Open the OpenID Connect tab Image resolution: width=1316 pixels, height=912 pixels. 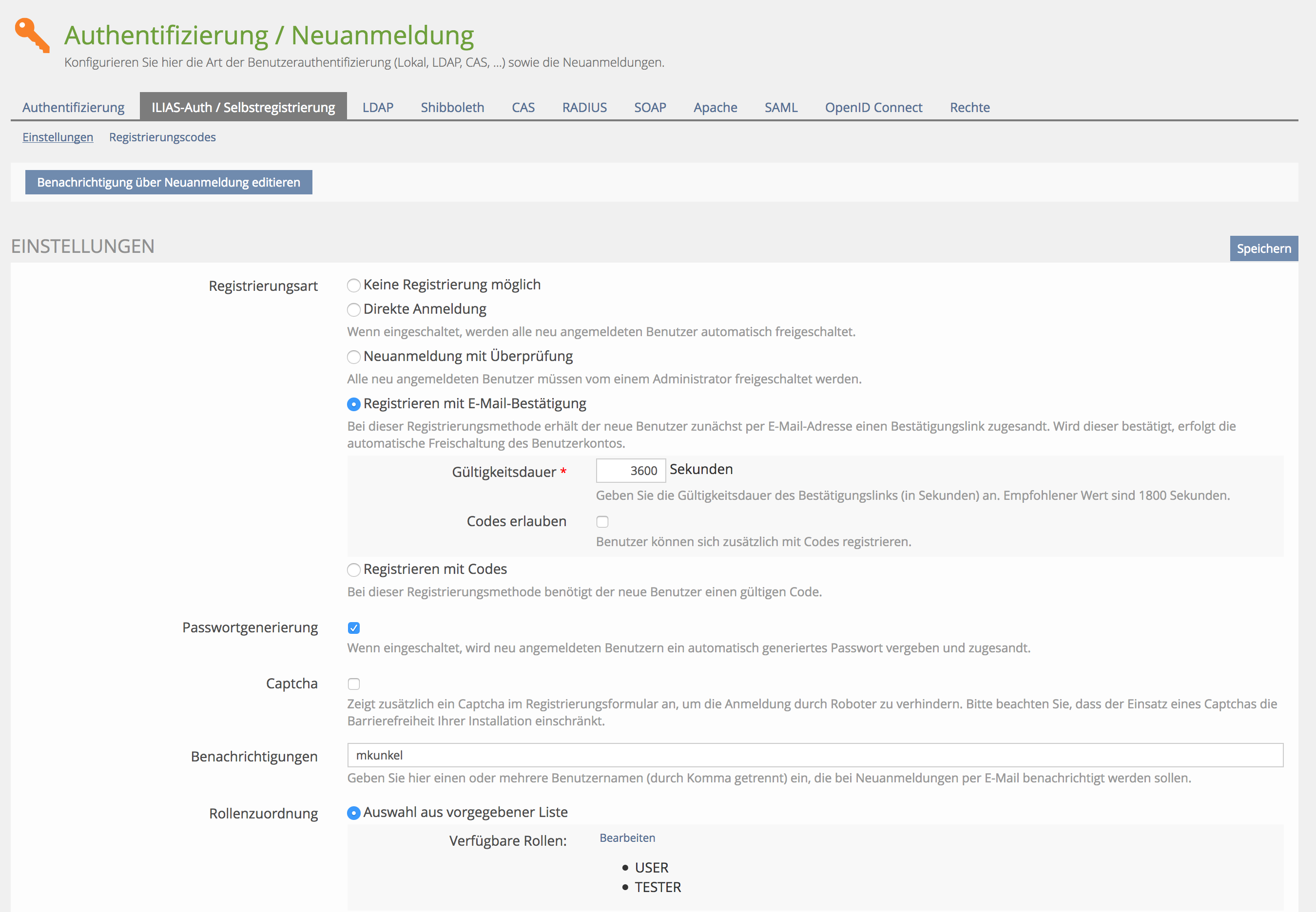tap(873, 108)
